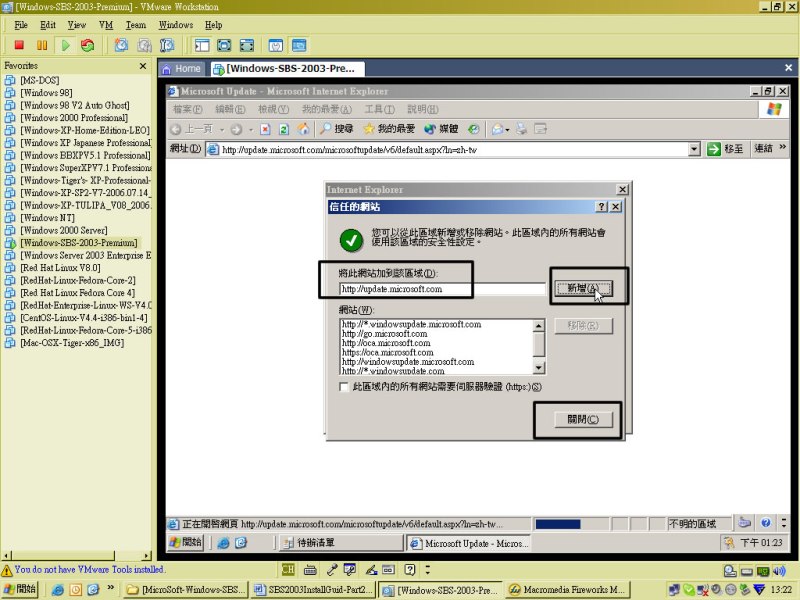Screen dimensions: 800x600
Task: Open the VMware Windows menu
Action: coord(176,25)
